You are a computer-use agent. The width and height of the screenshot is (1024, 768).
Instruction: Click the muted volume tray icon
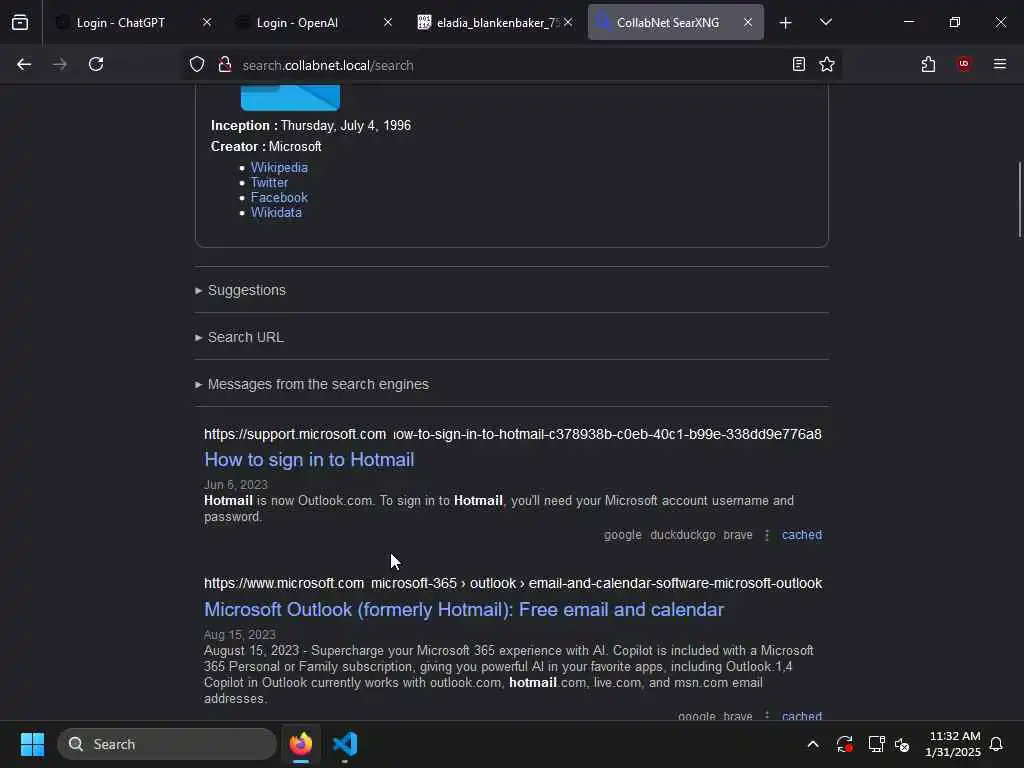point(903,744)
